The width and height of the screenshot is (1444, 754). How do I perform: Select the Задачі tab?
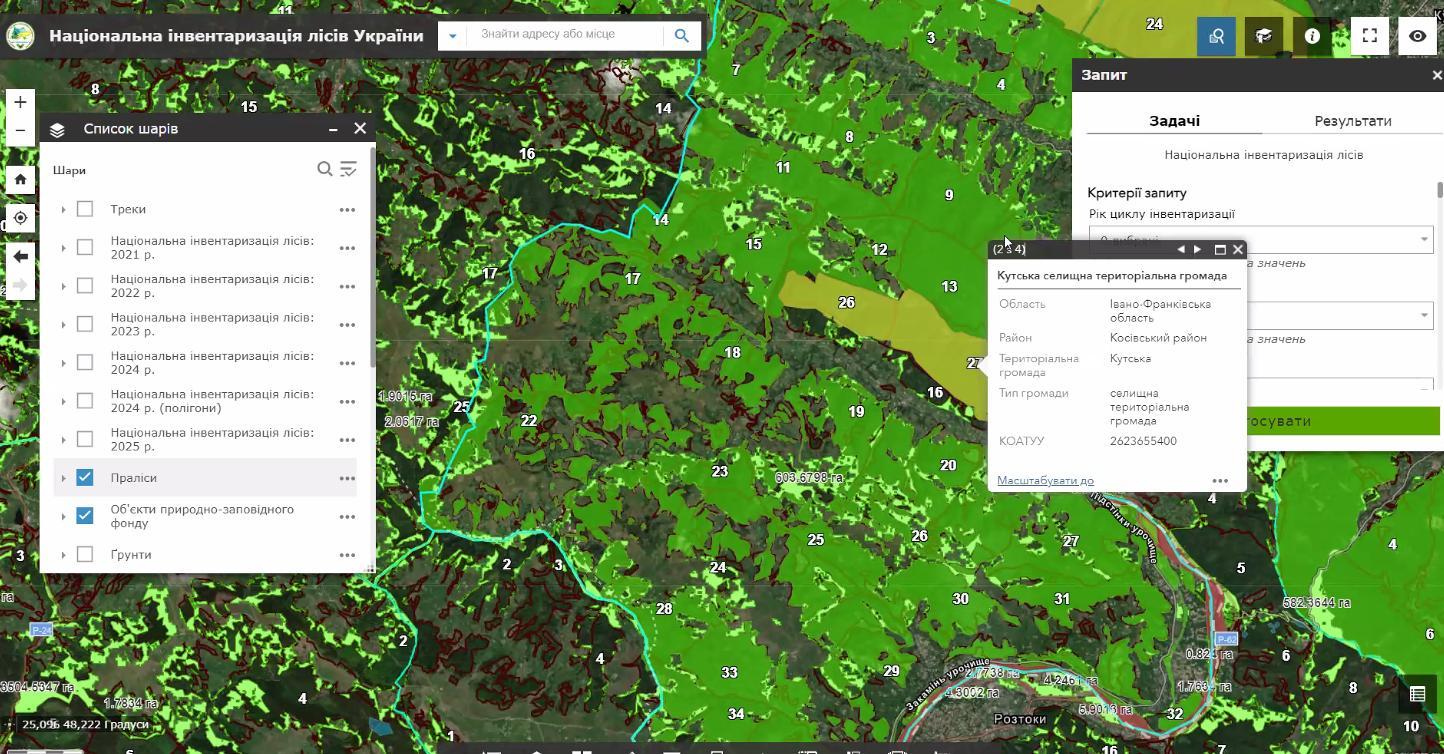click(1174, 121)
